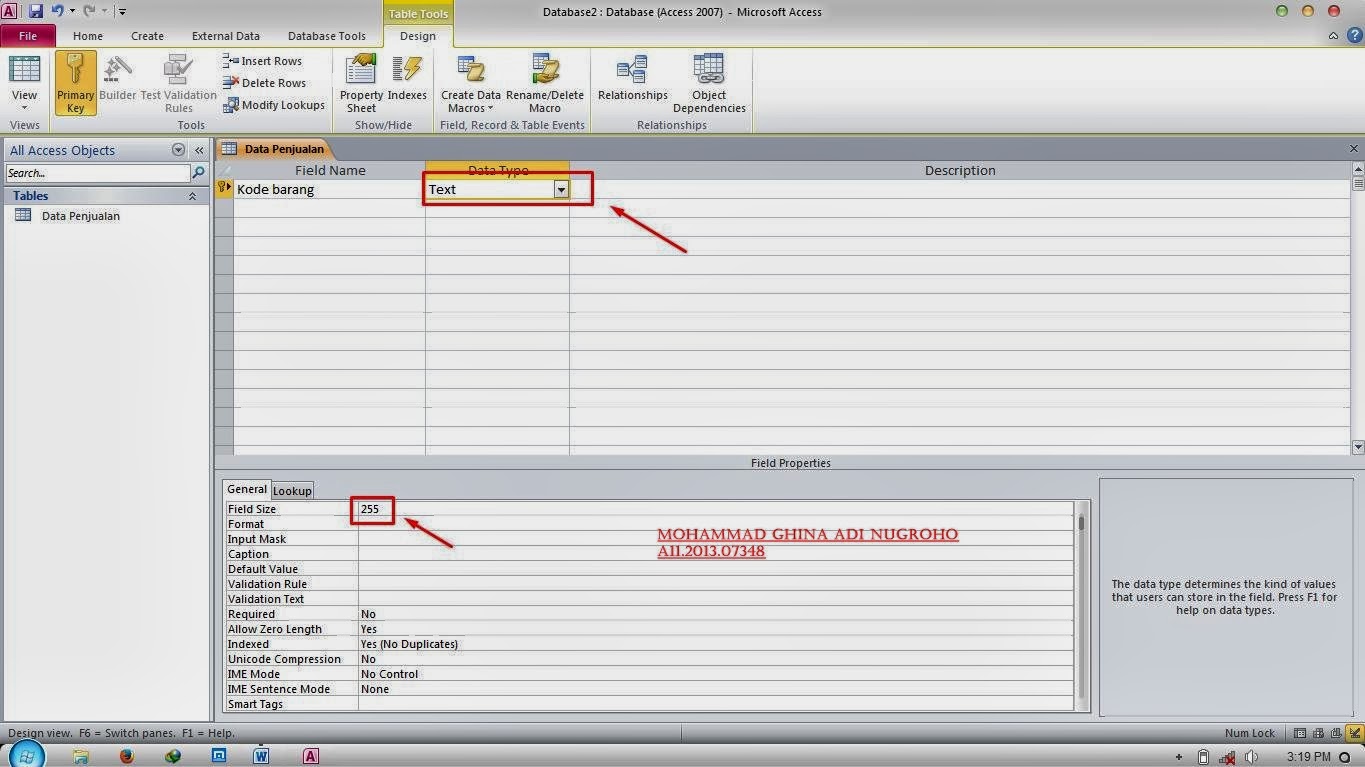Collapse the navigation pane shutter

199,150
